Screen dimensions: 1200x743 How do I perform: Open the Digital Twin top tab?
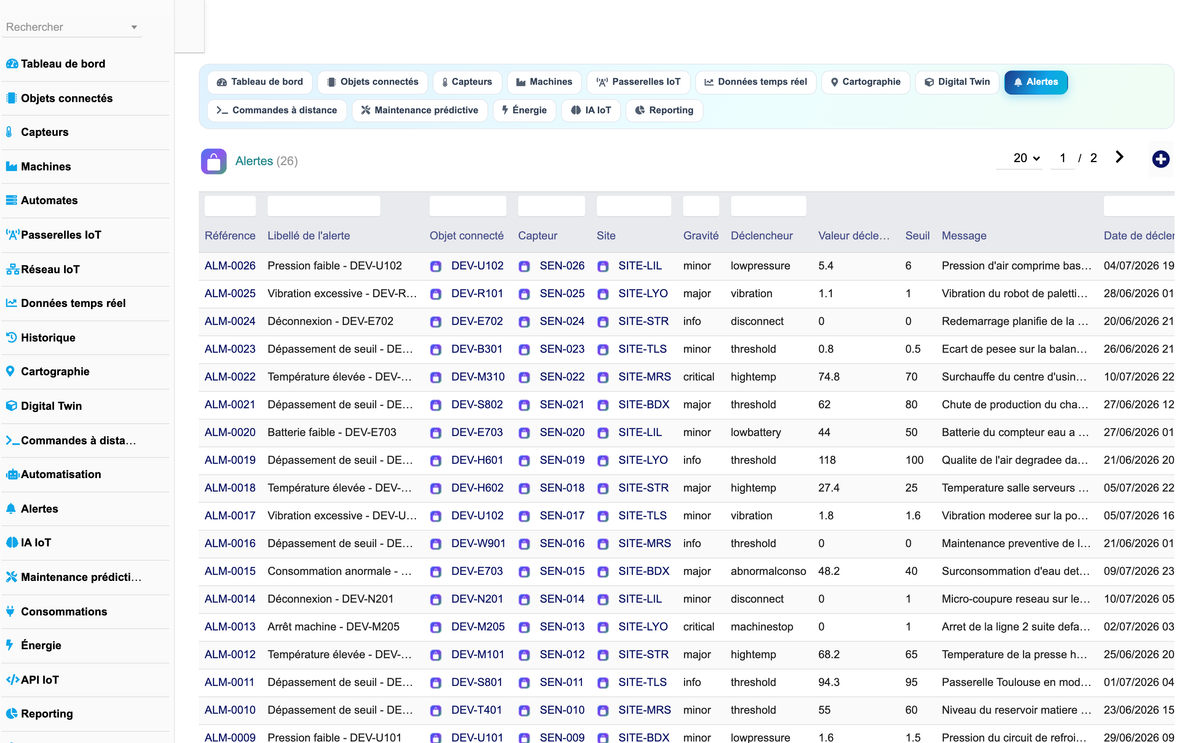click(957, 82)
